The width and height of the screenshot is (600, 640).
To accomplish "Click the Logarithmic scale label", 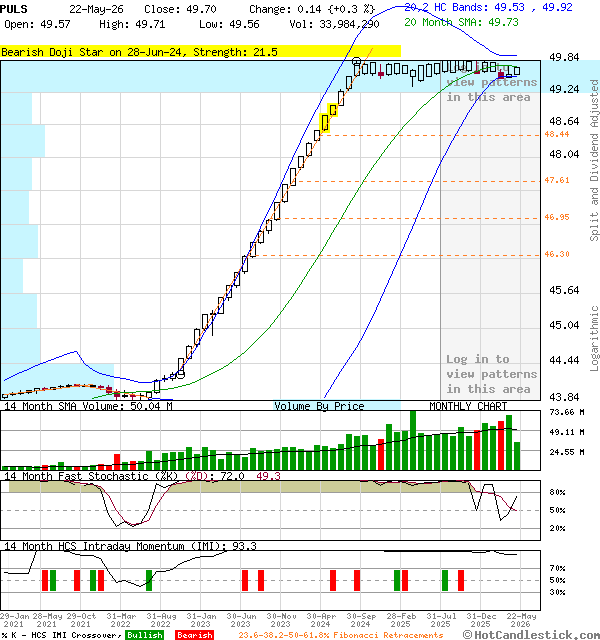I will click(x=594, y=338).
